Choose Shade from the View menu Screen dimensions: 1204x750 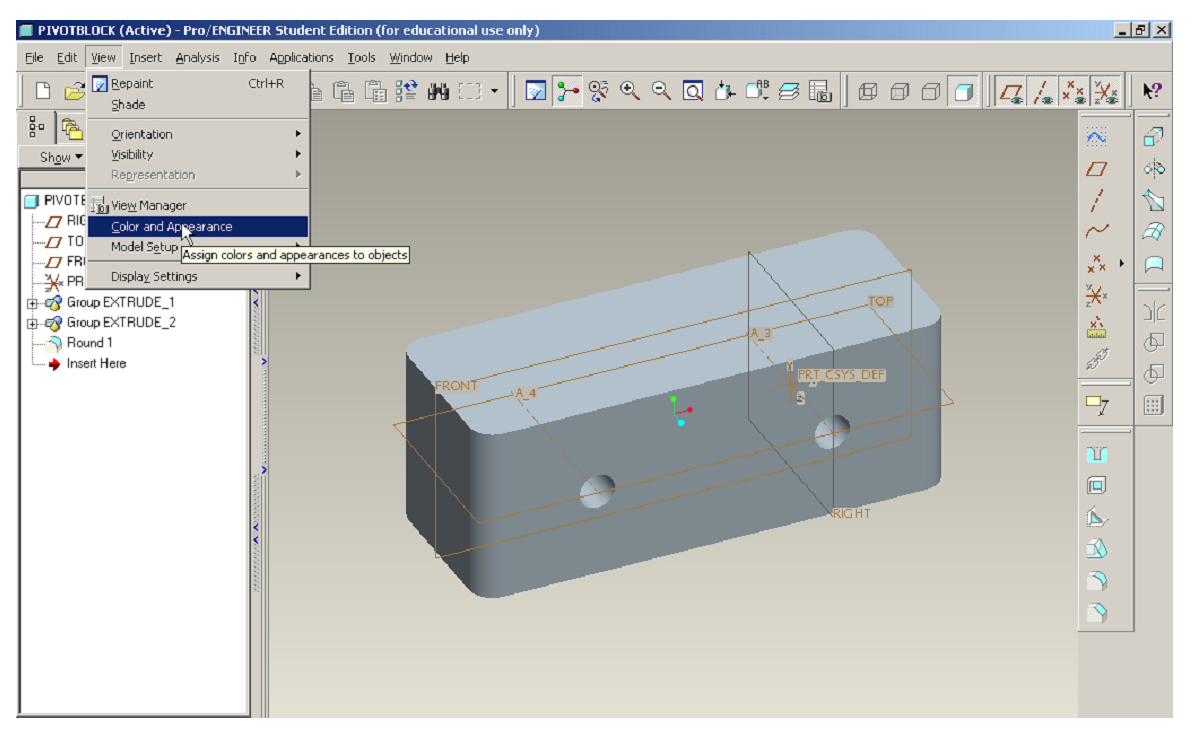[x=198, y=104]
